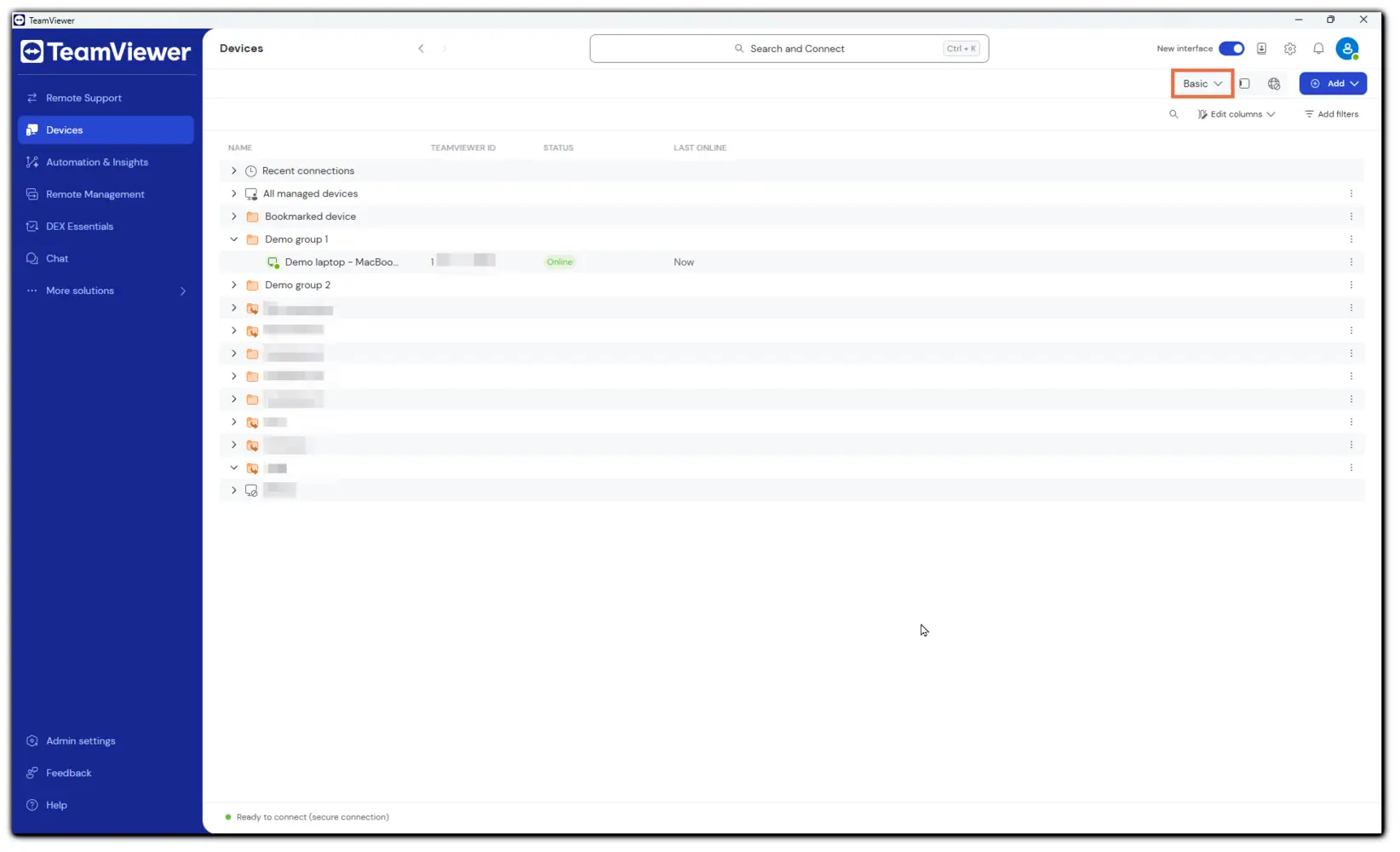Sort by the NAME column header
The height and width of the screenshot is (852, 1400).
click(240, 147)
